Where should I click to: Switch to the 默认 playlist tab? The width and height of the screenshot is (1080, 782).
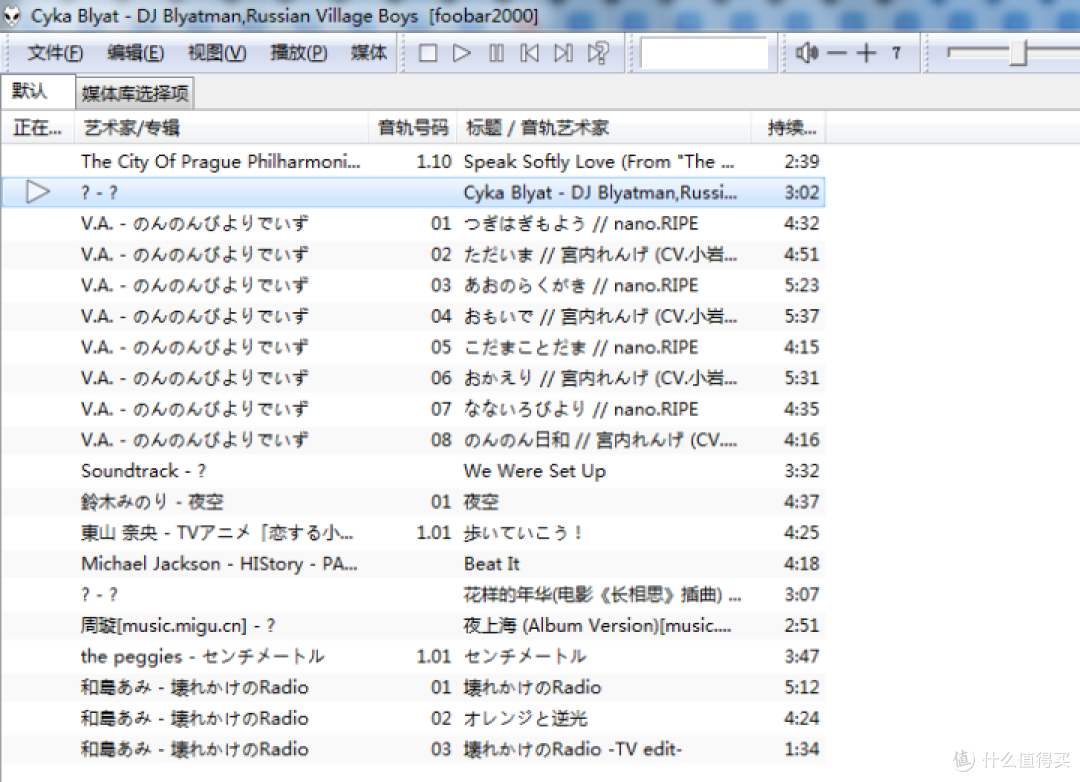(x=38, y=92)
